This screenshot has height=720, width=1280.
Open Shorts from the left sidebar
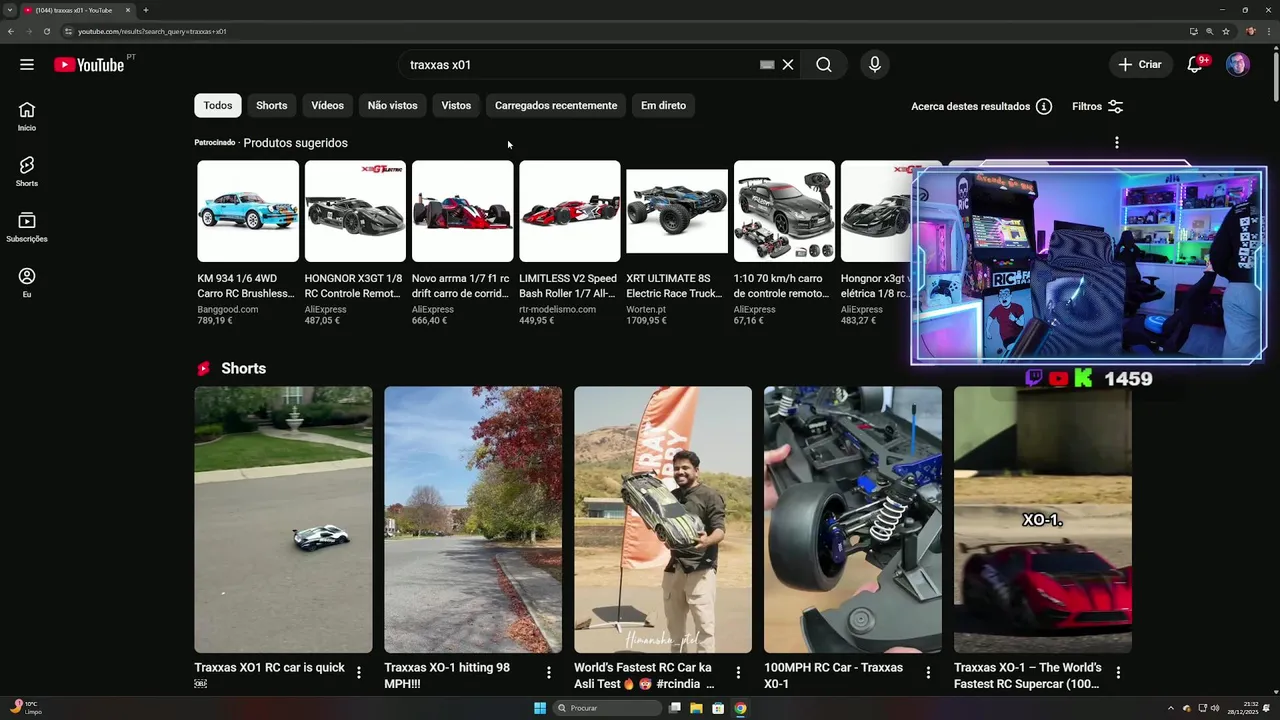point(27,171)
